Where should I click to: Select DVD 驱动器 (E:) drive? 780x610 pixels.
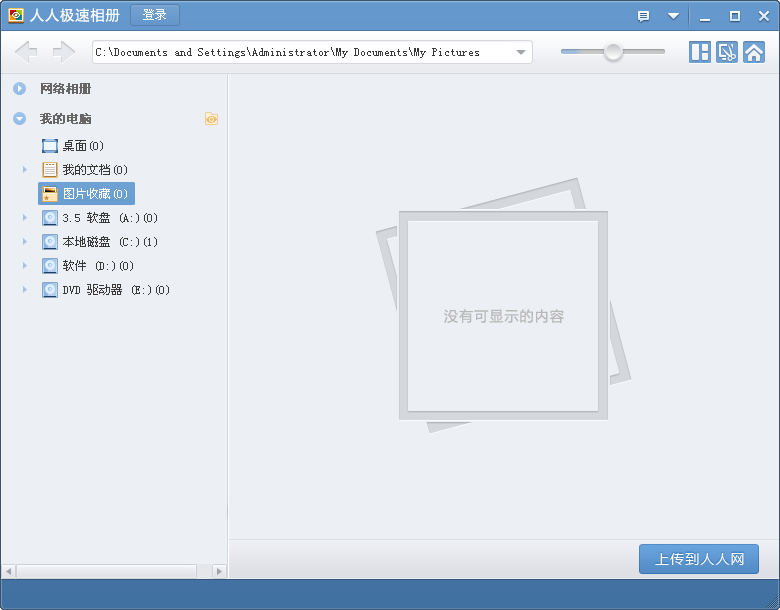106,290
